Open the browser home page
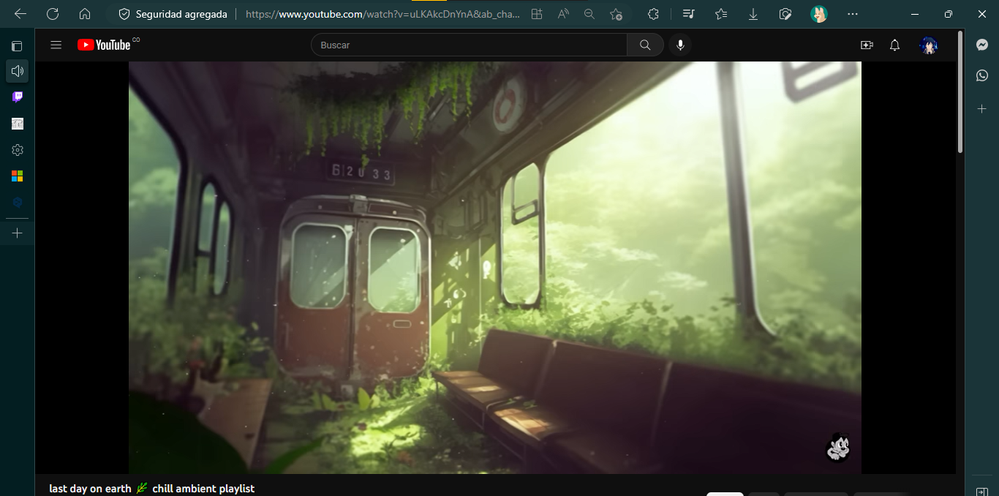999x496 pixels. [x=85, y=14]
